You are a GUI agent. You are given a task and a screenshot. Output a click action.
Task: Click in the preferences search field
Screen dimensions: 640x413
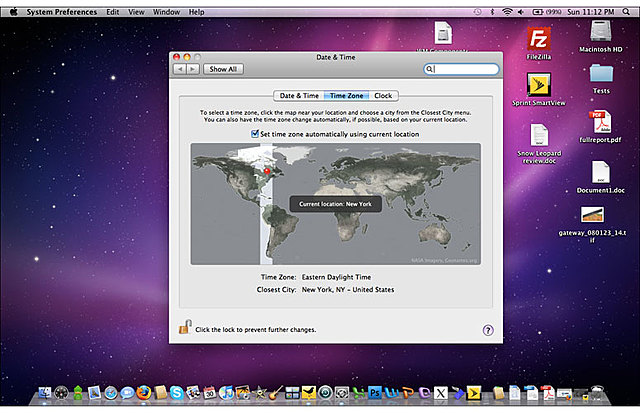(461, 69)
